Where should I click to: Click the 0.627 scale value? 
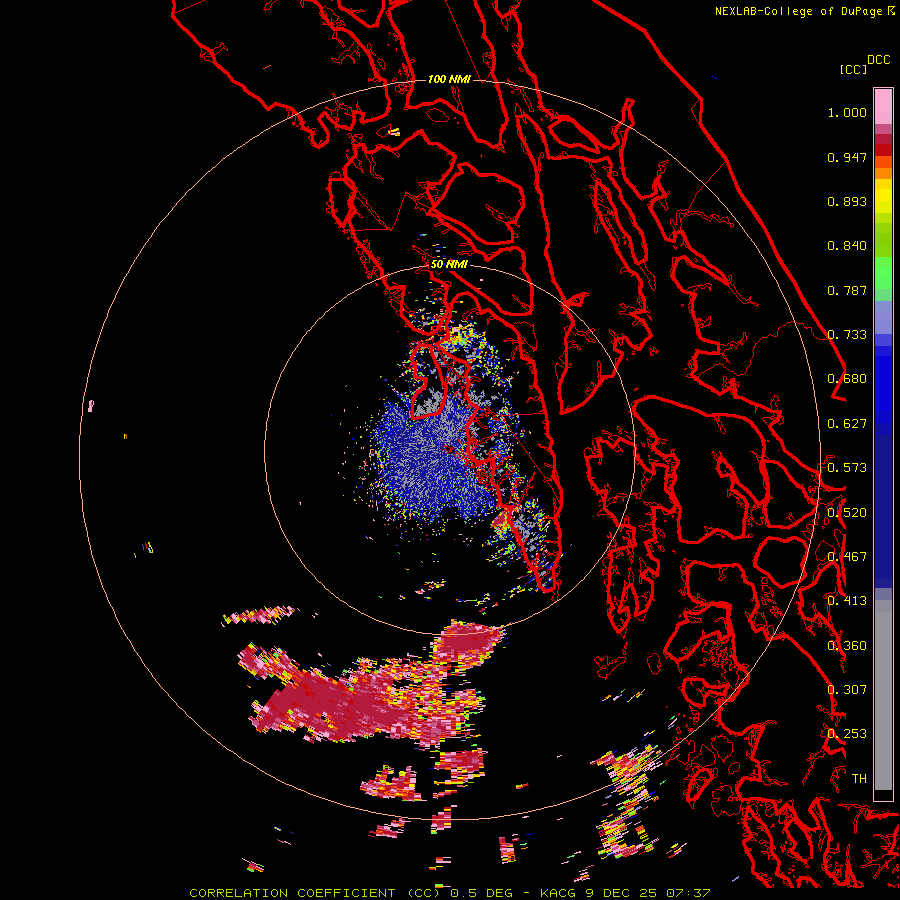tap(847, 424)
